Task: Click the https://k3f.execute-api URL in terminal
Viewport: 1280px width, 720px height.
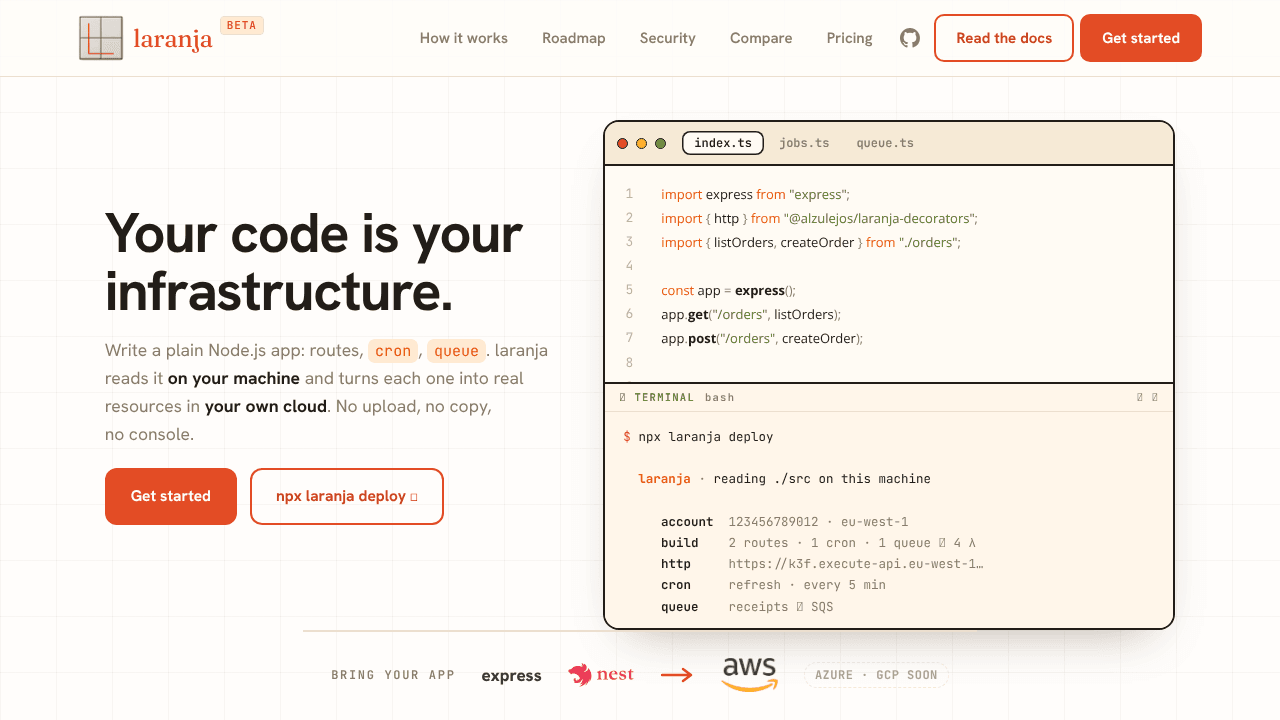Action: click(x=856, y=564)
